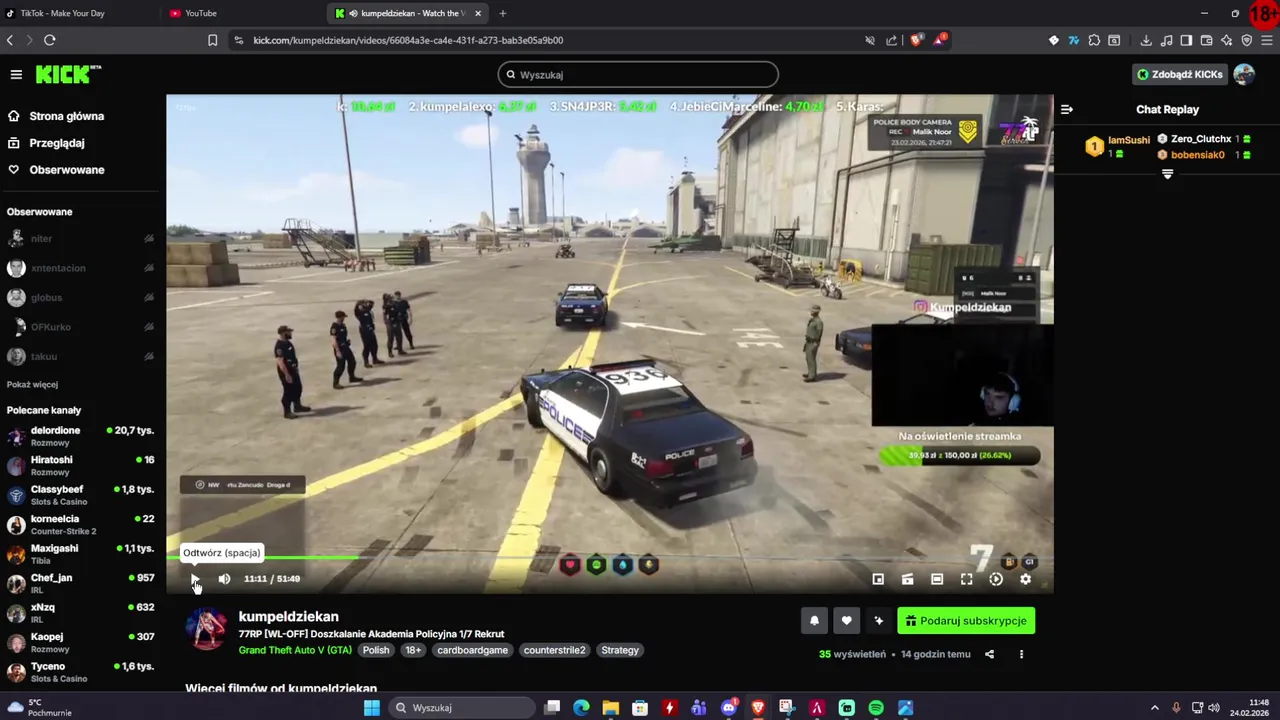The width and height of the screenshot is (1280, 720).
Task: Toggle follow heart for kumpeldziekan
Action: point(846,621)
